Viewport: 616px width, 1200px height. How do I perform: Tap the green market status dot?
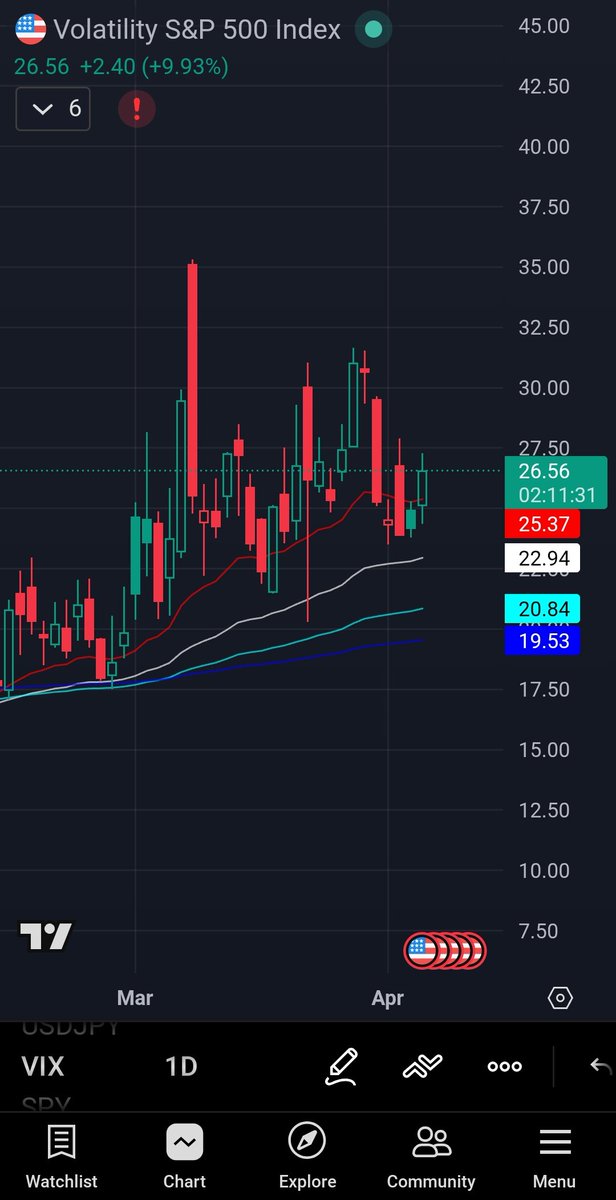click(373, 29)
